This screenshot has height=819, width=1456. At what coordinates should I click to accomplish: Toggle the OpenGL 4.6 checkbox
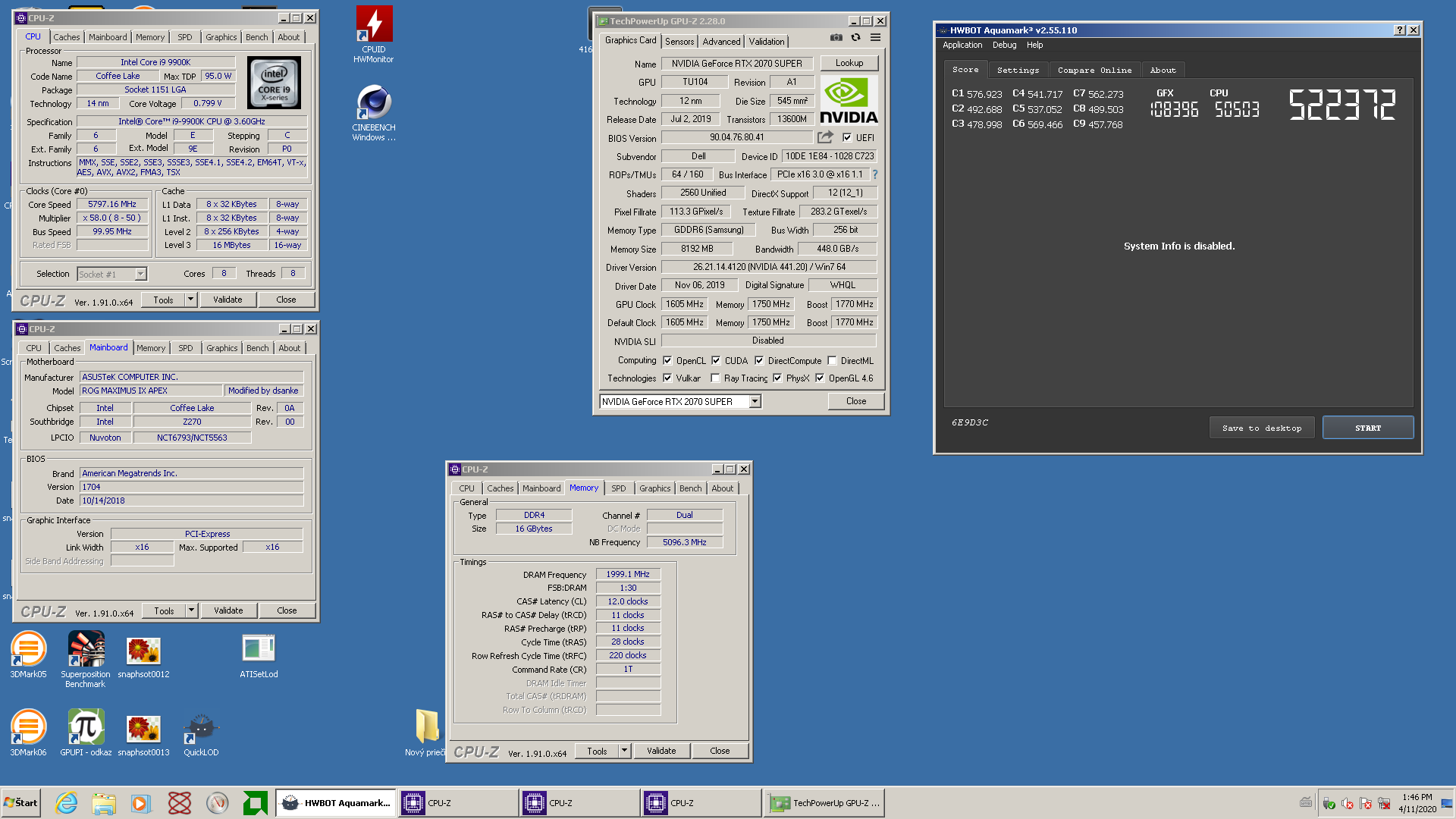pyautogui.click(x=820, y=378)
